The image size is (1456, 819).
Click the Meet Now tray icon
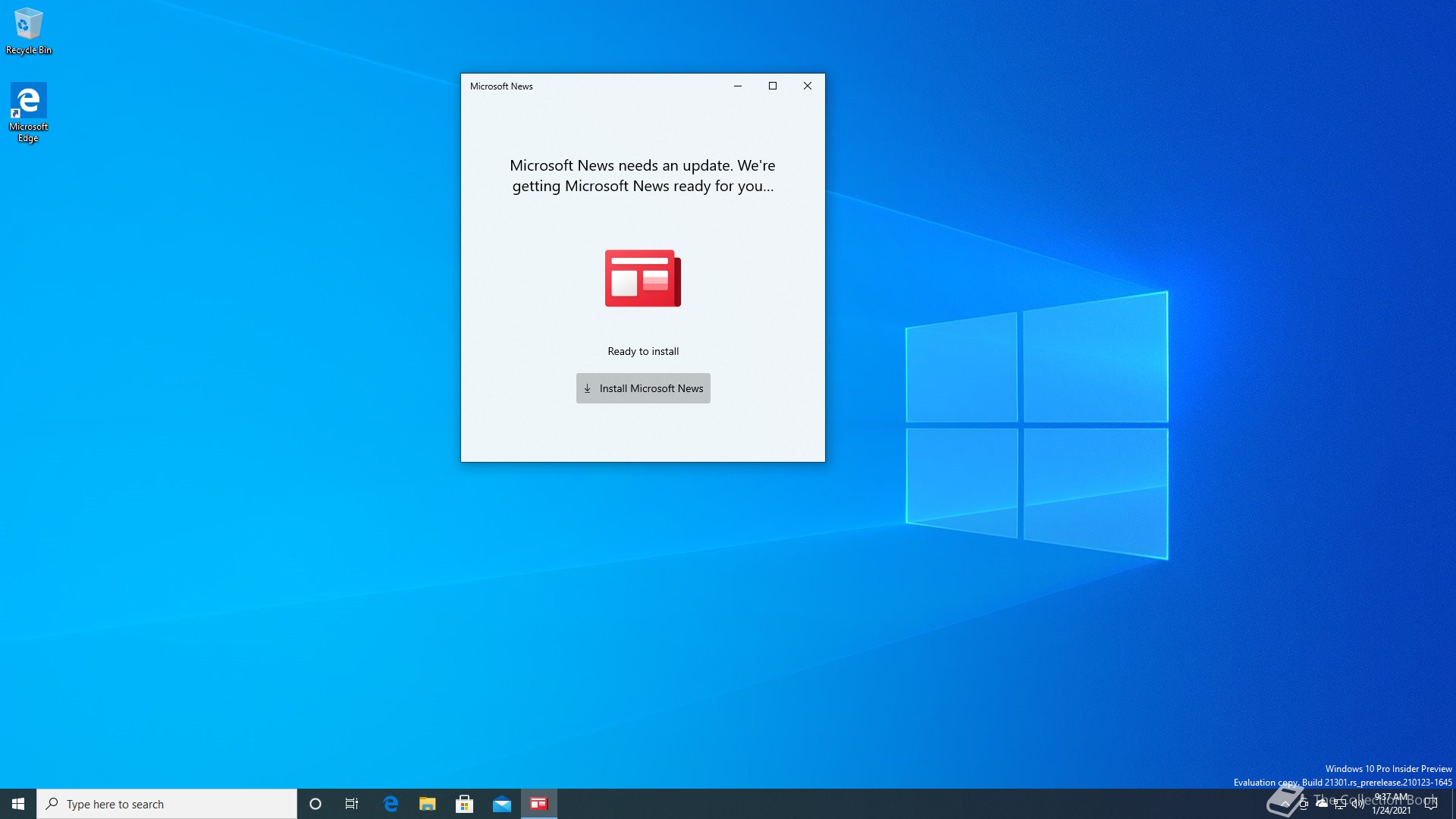tap(1304, 804)
